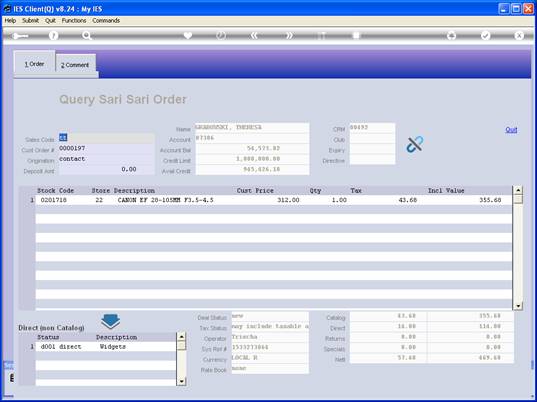The width and height of the screenshot is (537, 402).
Task: Click the key icon in toolbar
Action: (20, 36)
